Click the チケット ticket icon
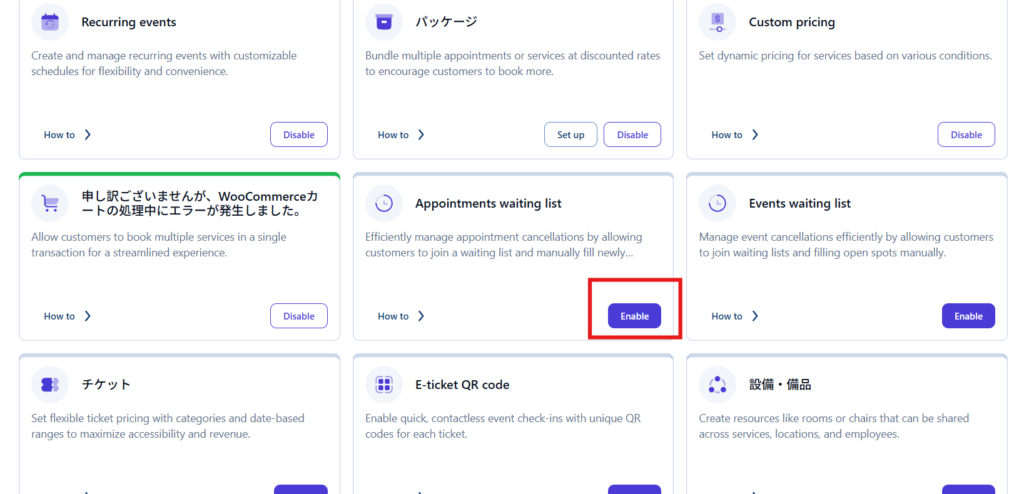Screen dimensions: 1024x494 click(x=50, y=385)
